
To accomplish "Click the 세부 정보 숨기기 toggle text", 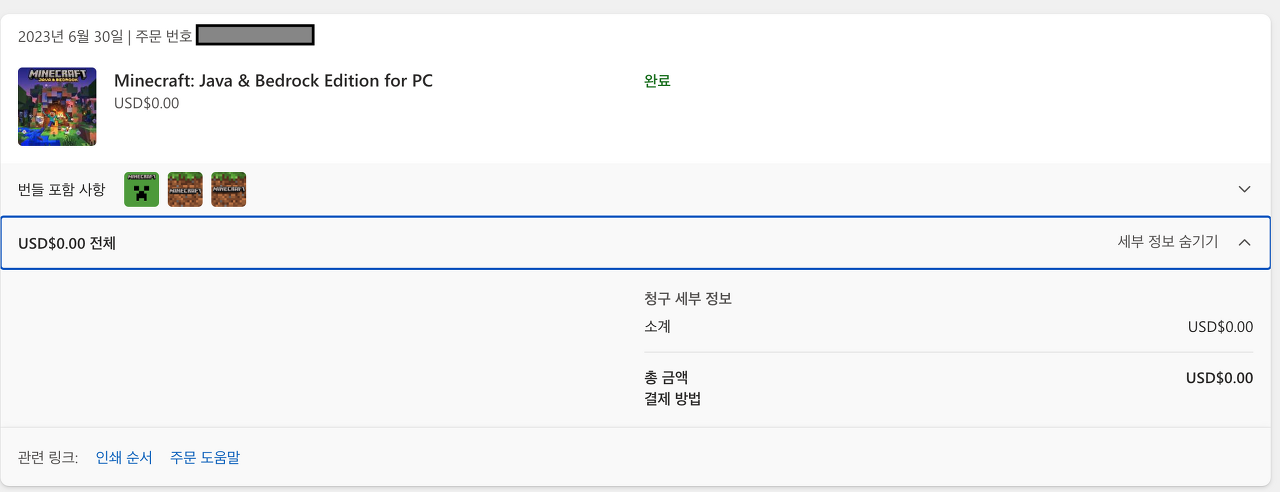I will [1167, 242].
